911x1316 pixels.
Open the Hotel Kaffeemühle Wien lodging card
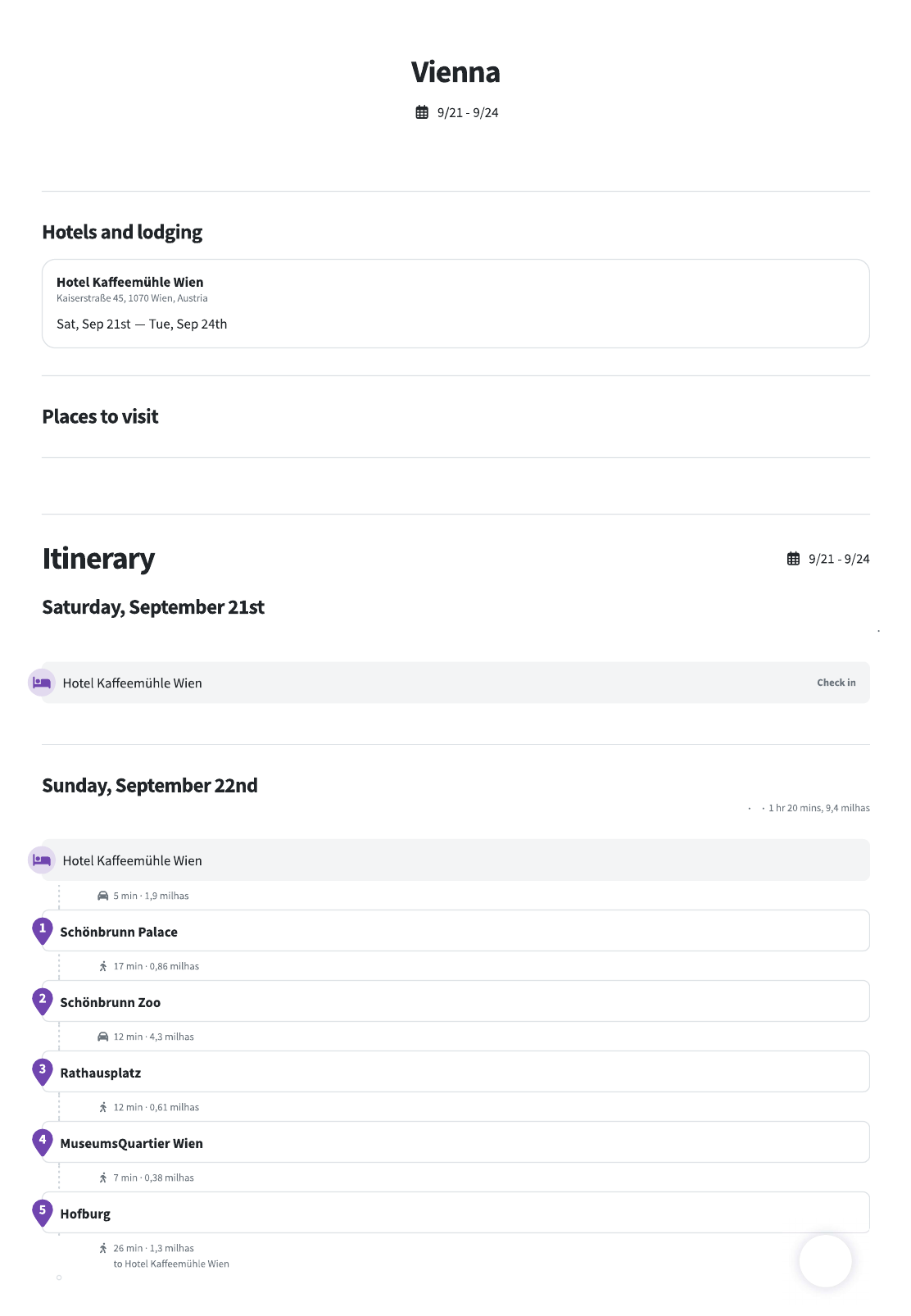click(455, 303)
